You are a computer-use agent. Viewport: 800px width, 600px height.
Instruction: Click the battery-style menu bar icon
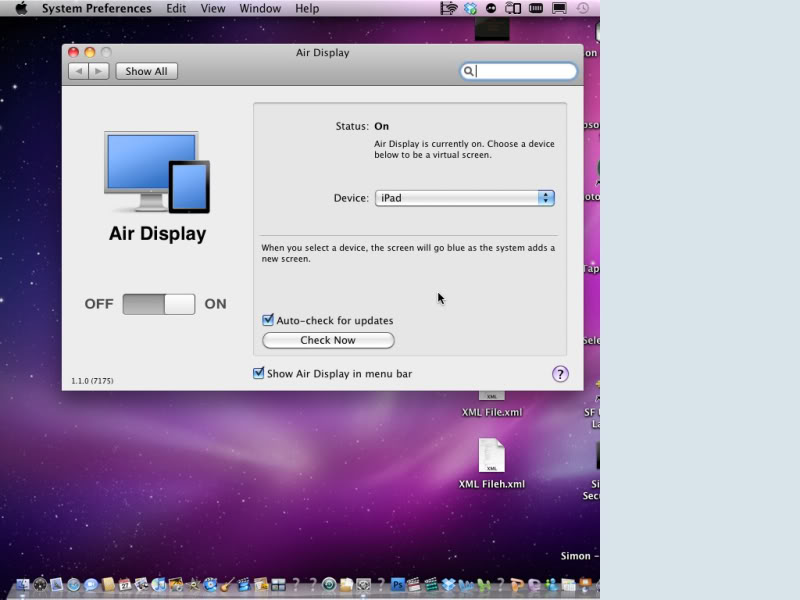[x=536, y=8]
